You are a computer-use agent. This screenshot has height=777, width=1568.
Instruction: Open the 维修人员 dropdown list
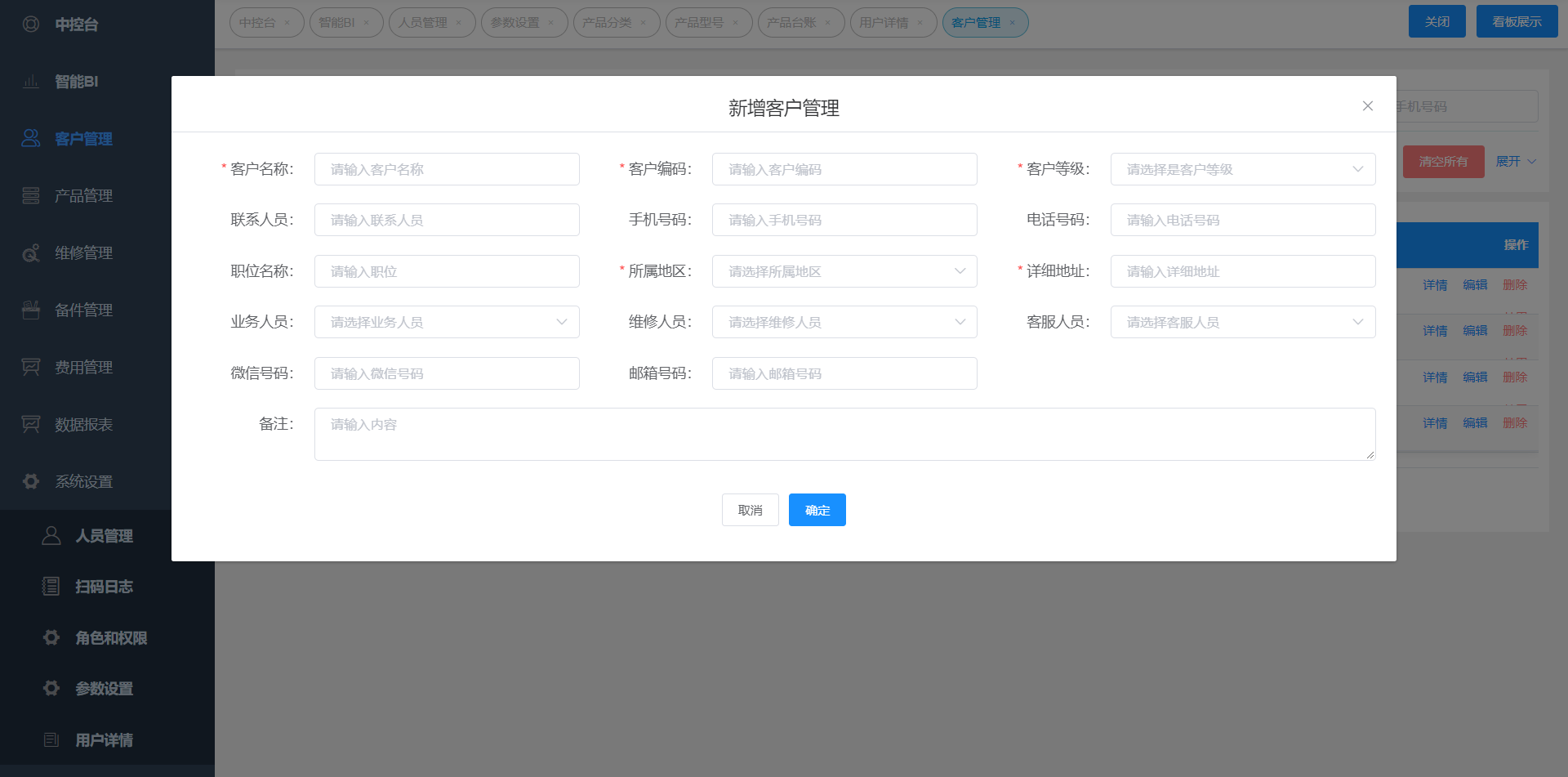pyautogui.click(x=844, y=322)
